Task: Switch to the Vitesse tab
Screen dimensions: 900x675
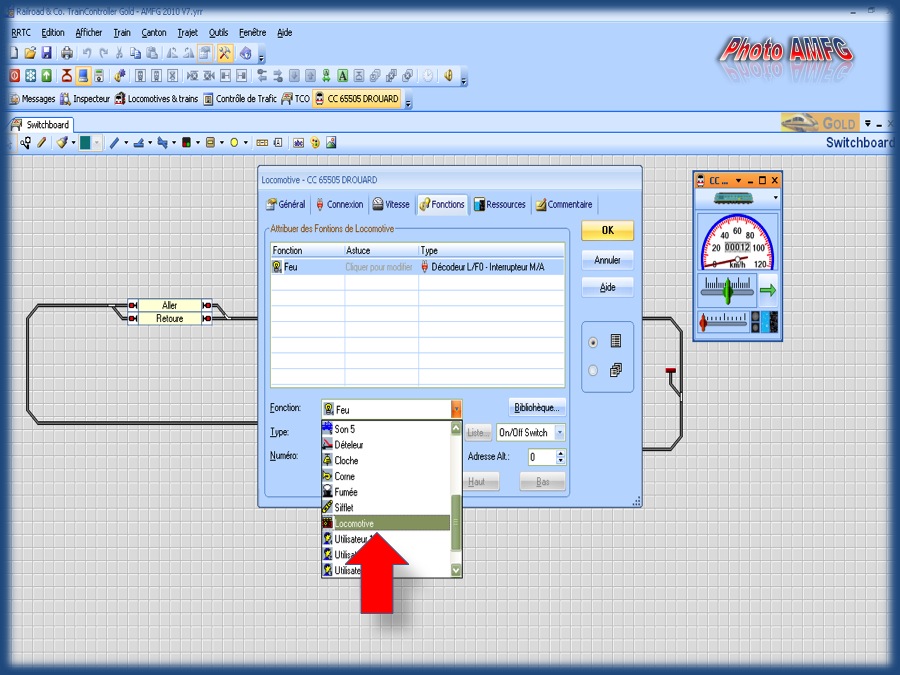Action: click(x=391, y=204)
